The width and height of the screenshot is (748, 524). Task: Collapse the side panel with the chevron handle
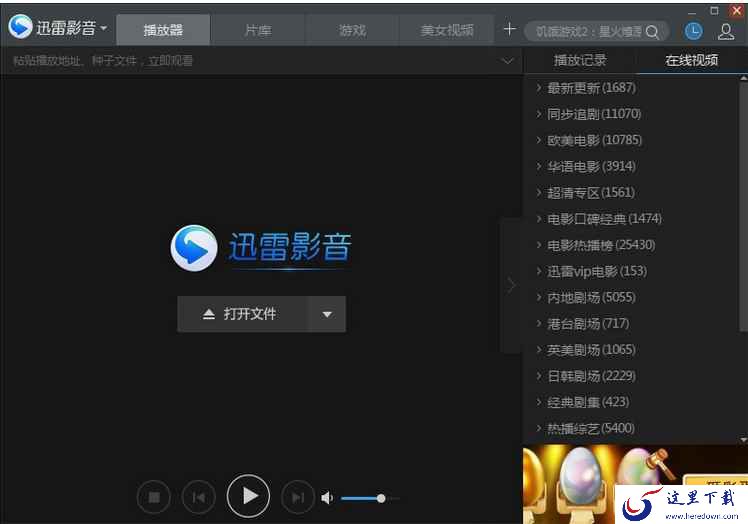click(x=511, y=285)
